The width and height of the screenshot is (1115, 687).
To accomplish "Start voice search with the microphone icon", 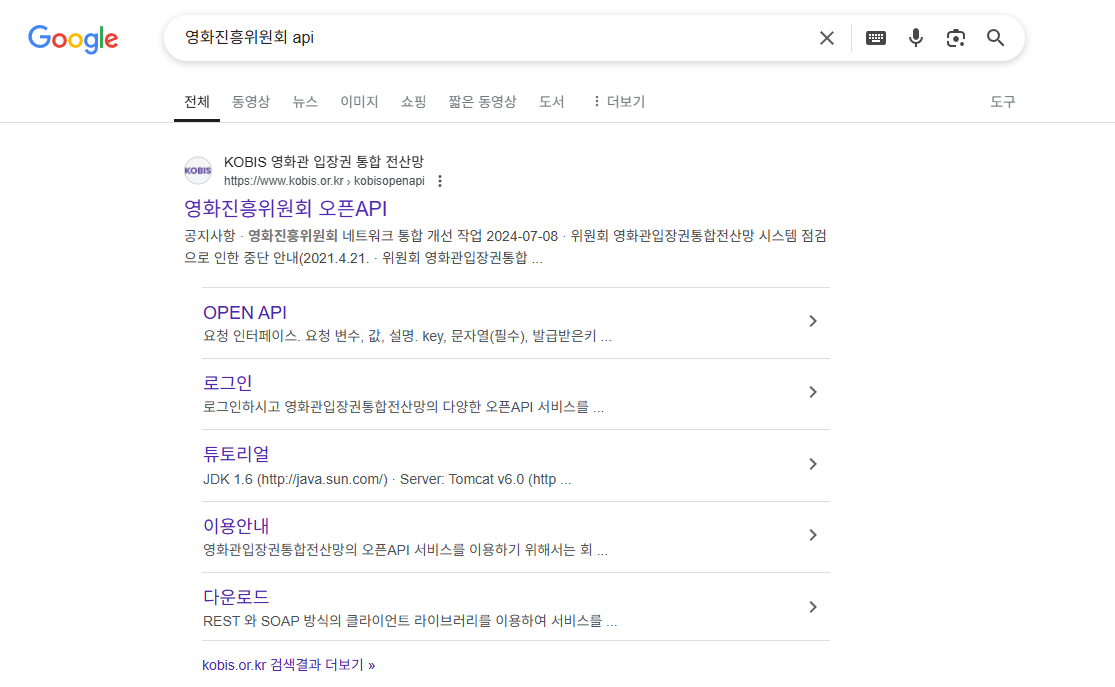I will (x=916, y=38).
